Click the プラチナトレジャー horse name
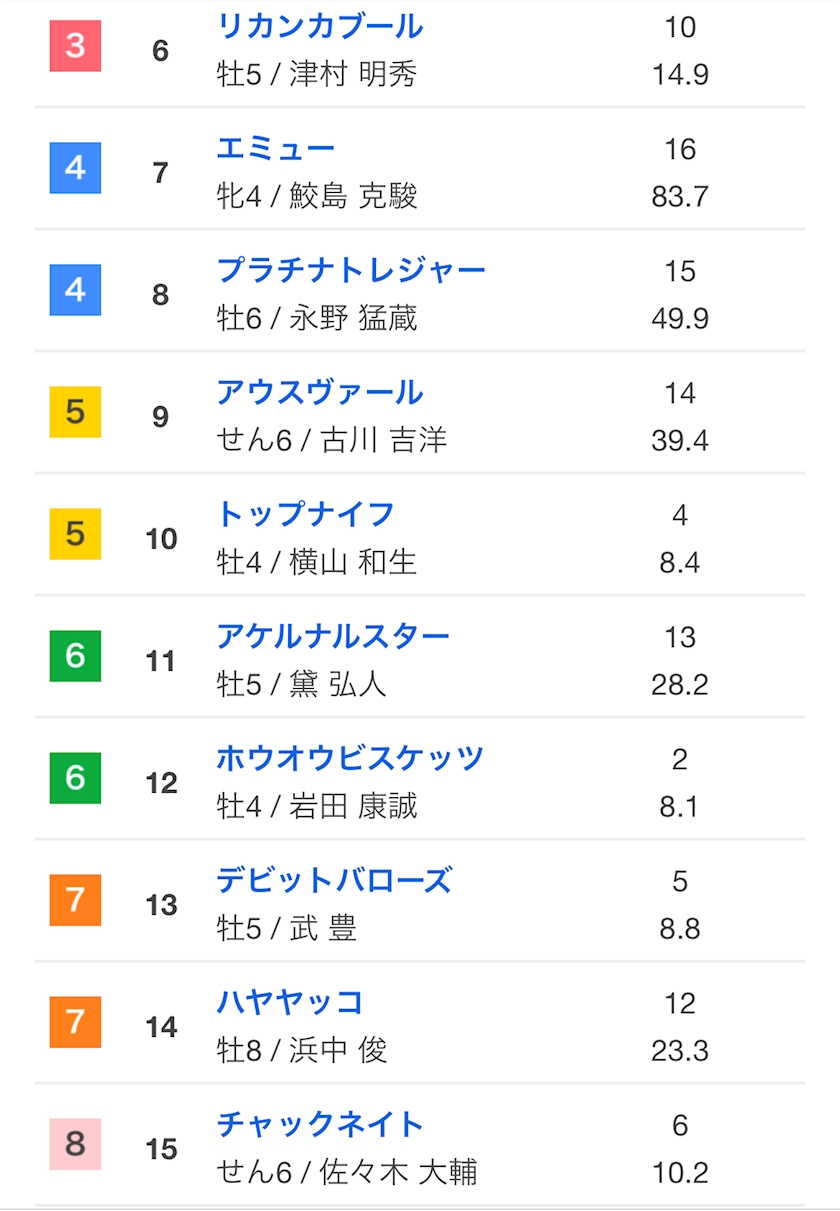 pyautogui.click(x=351, y=271)
